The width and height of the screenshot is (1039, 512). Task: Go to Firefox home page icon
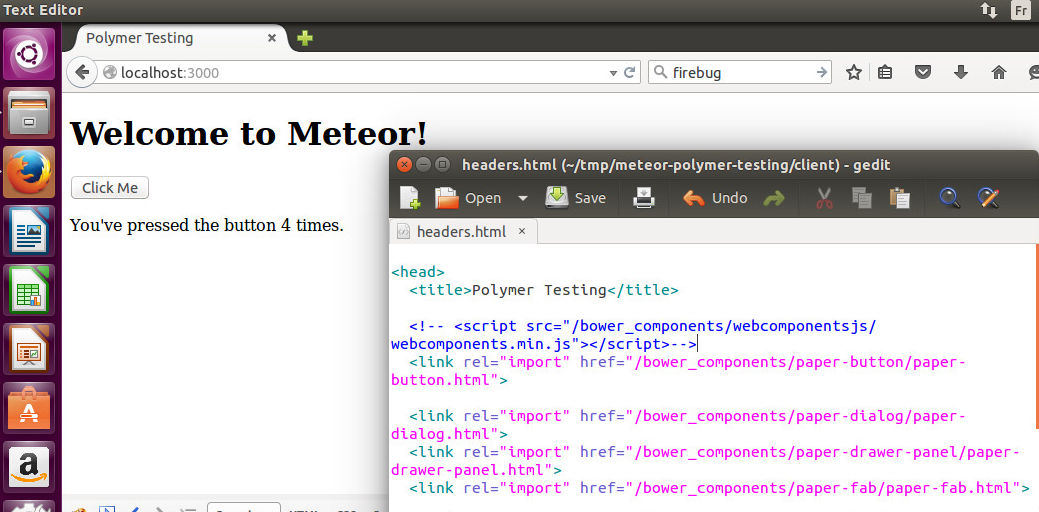(x=999, y=72)
